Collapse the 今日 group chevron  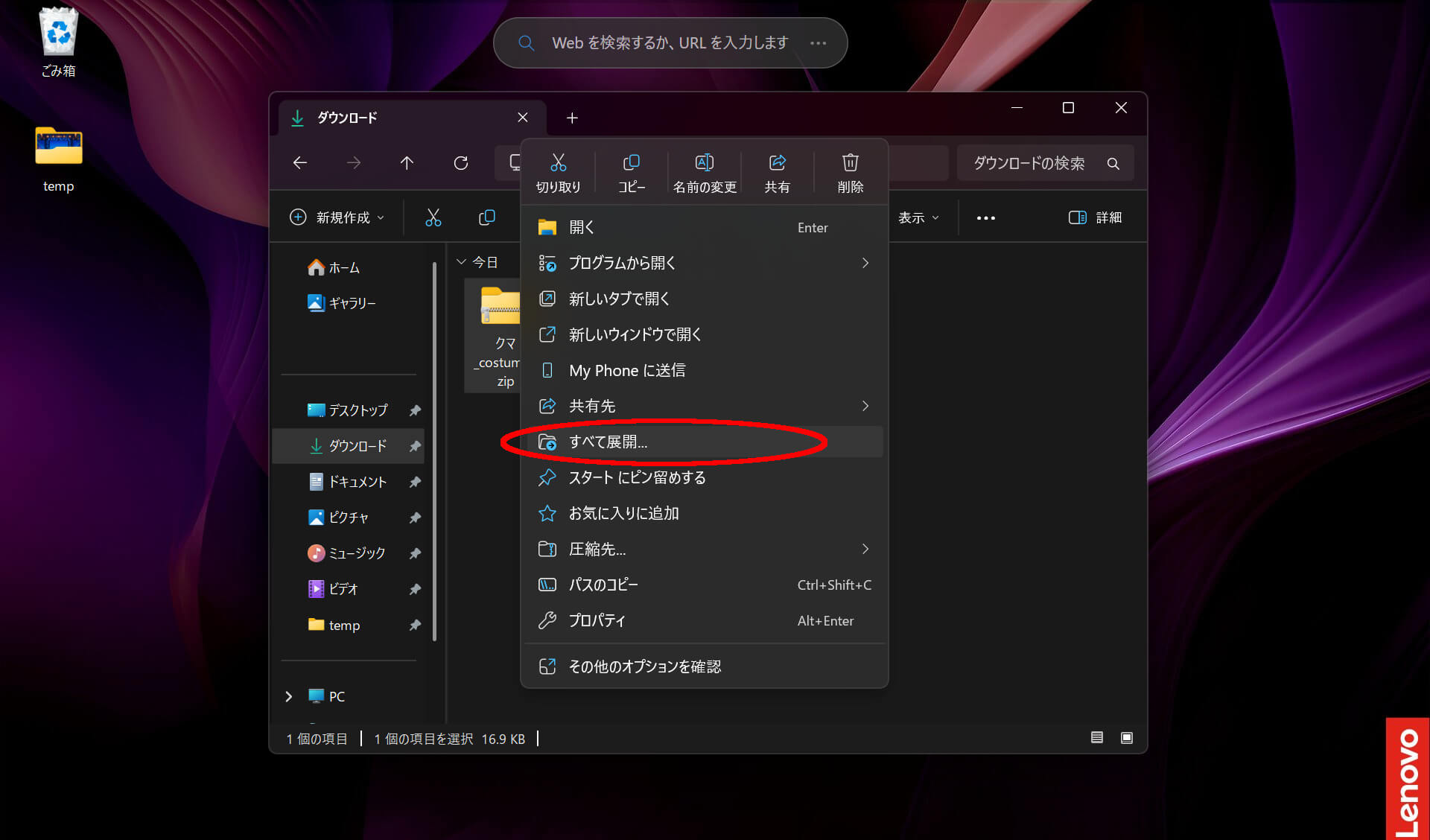click(461, 262)
